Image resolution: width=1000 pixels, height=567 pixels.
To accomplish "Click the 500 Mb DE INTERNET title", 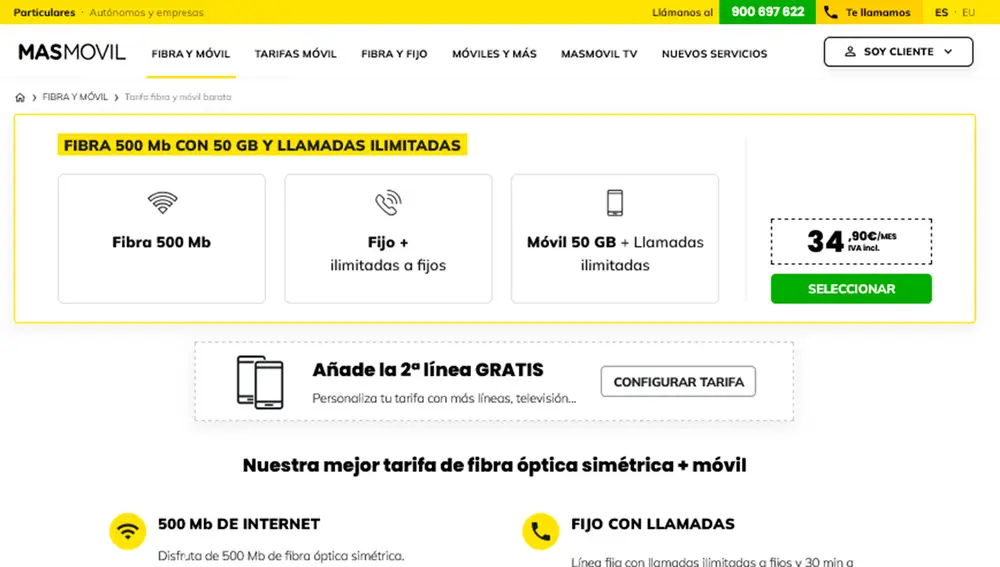I will 239,524.
